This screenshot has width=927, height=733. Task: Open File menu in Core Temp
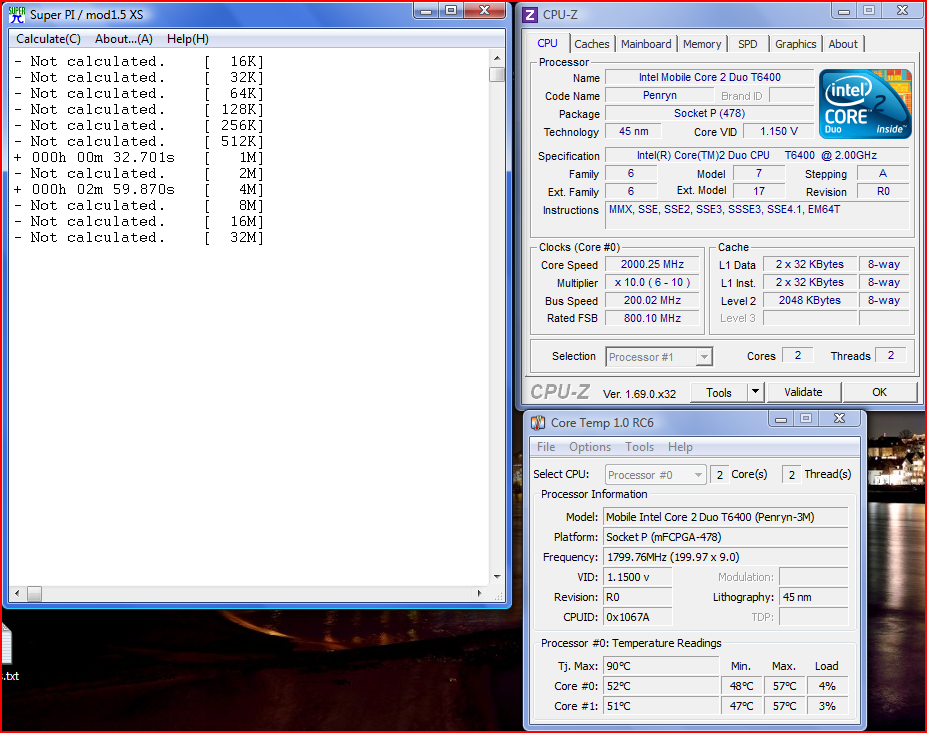546,447
